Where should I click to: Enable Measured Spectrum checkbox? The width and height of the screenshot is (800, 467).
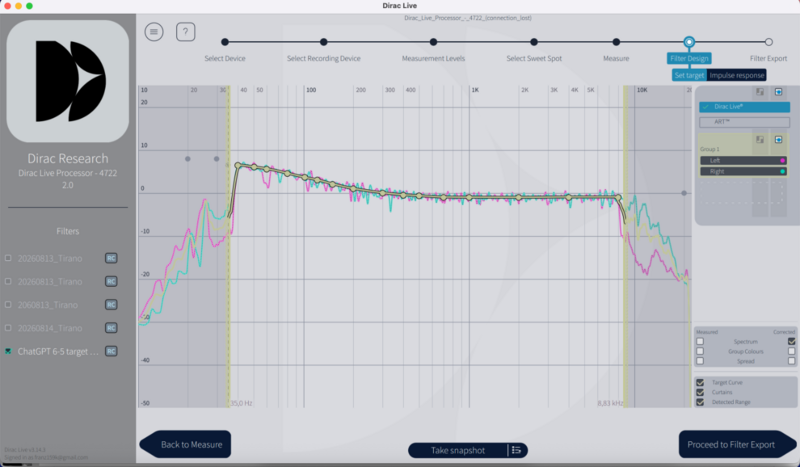[x=700, y=341]
